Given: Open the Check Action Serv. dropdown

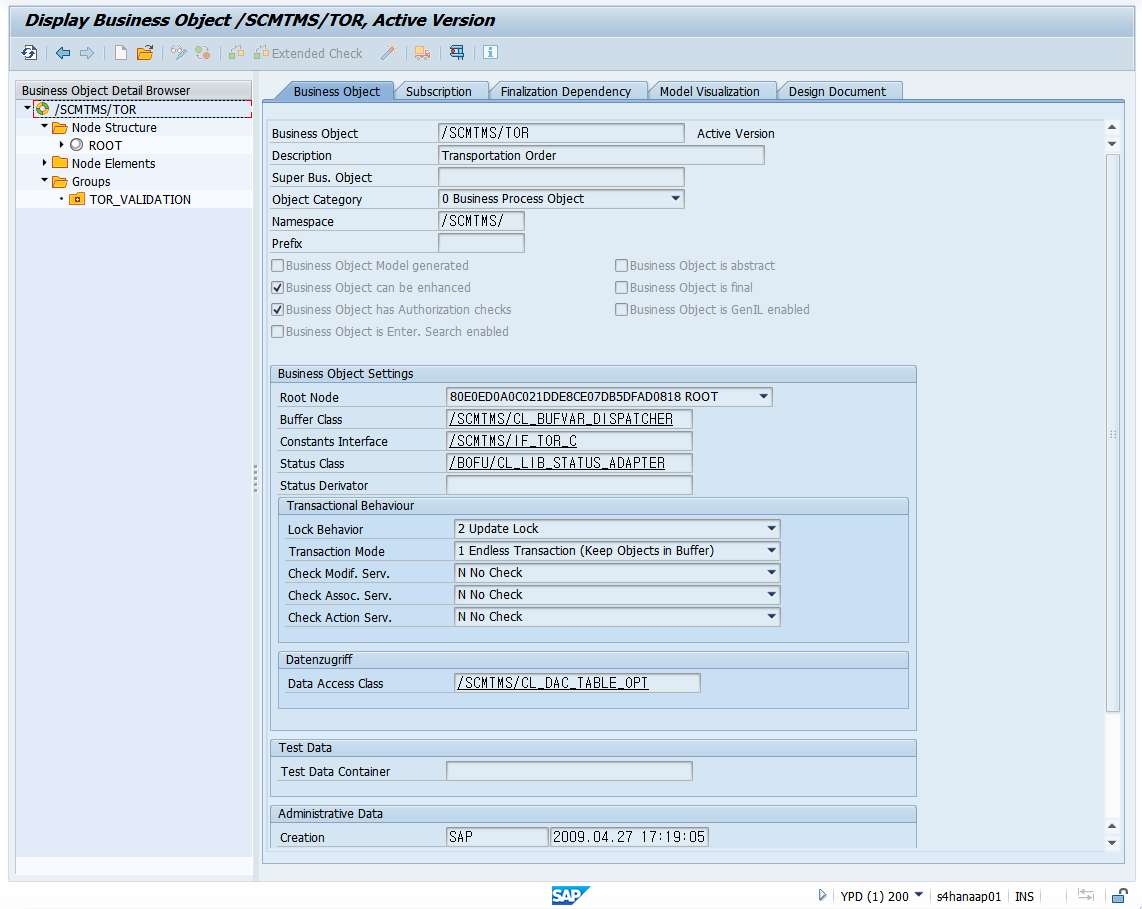Looking at the screenshot, I should pos(771,617).
